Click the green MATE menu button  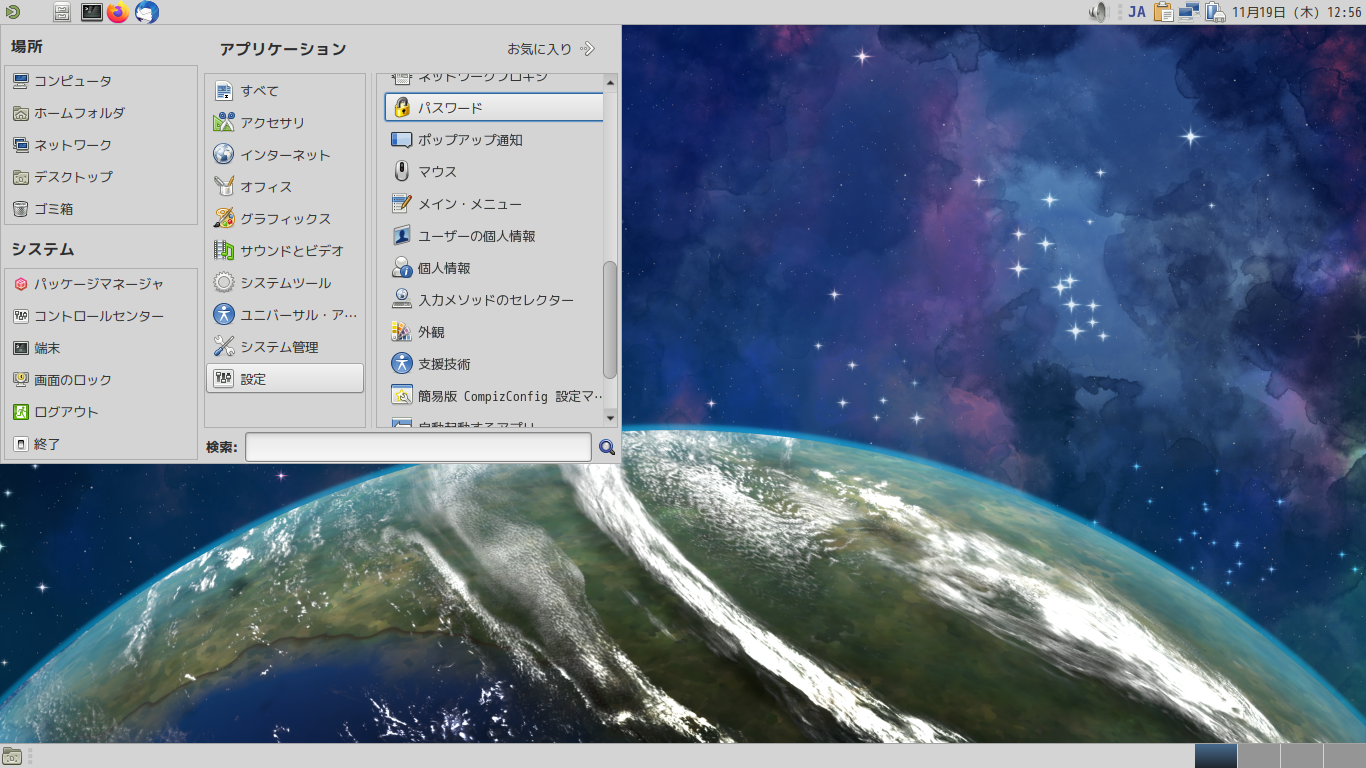tap(13, 12)
